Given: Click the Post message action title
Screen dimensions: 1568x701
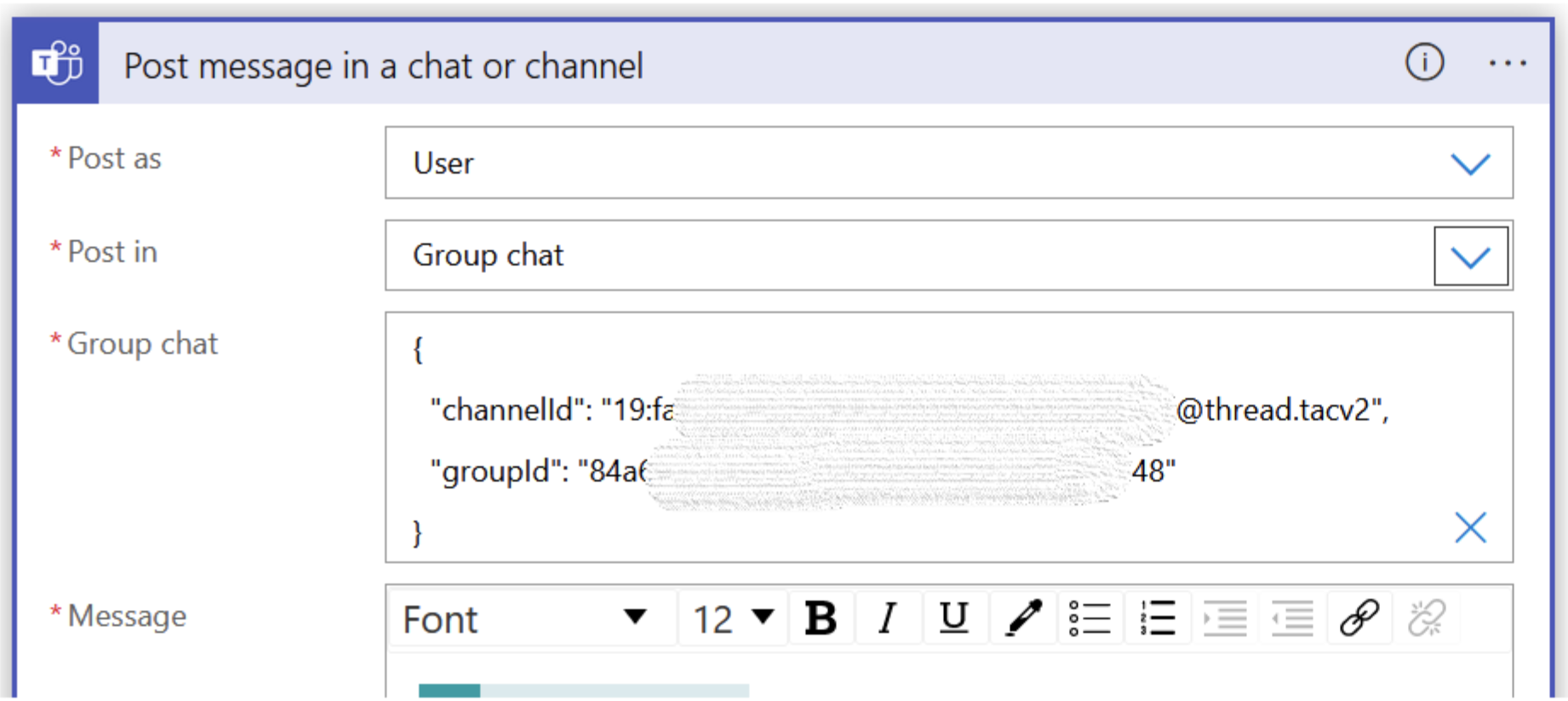Looking at the screenshot, I should click(x=383, y=66).
